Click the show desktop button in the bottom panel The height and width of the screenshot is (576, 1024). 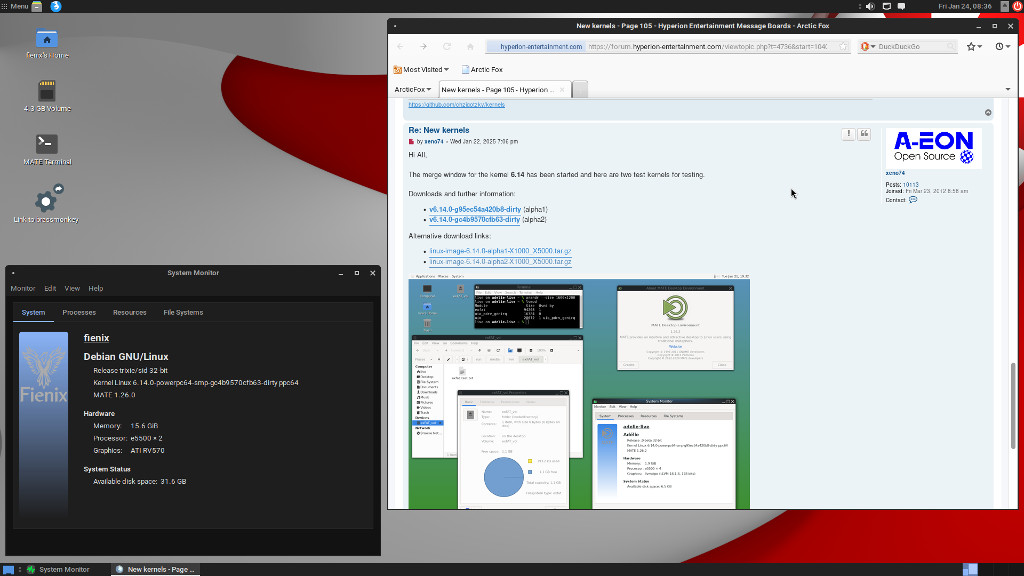coord(8,569)
